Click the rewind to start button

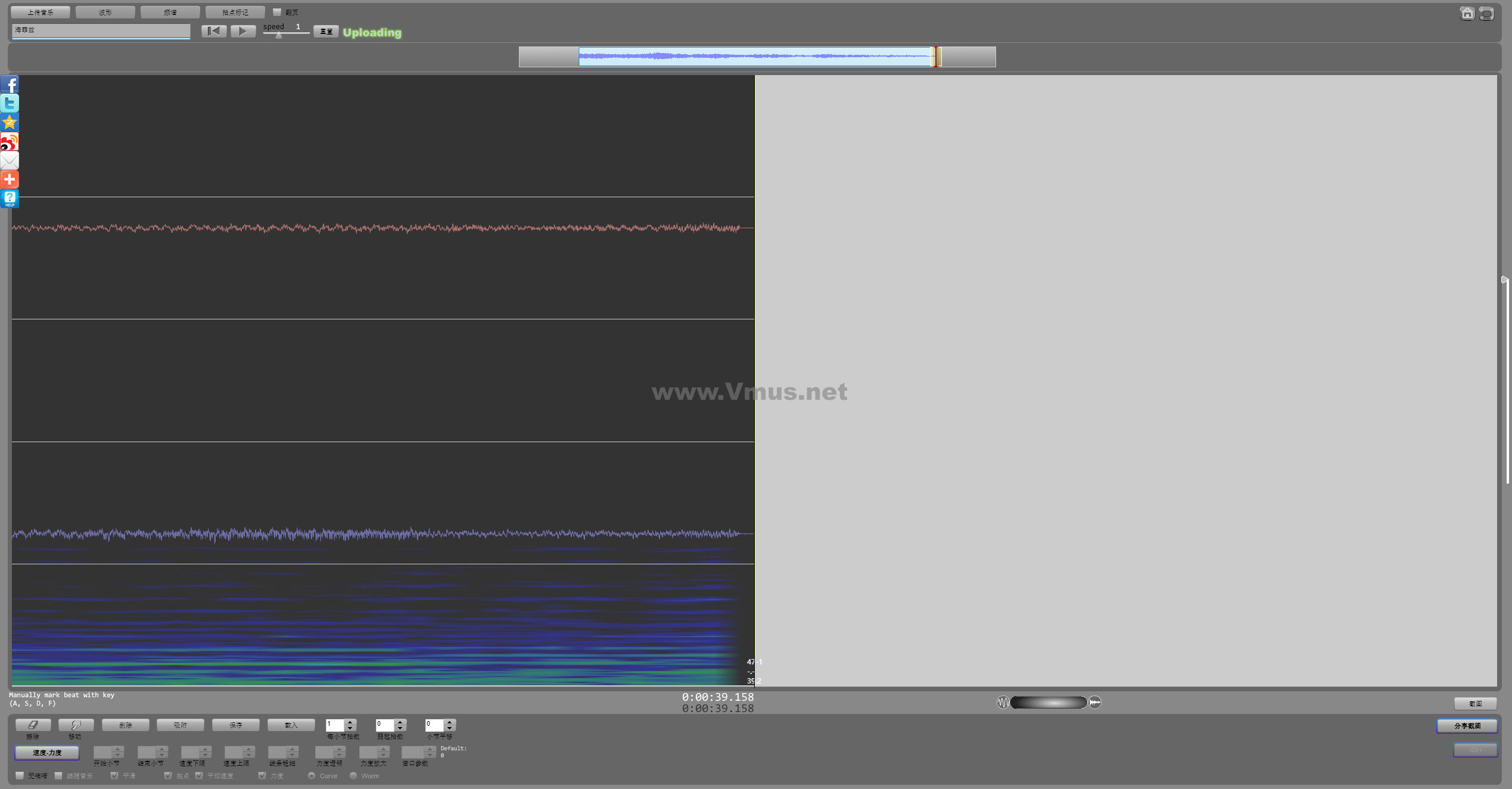click(214, 31)
